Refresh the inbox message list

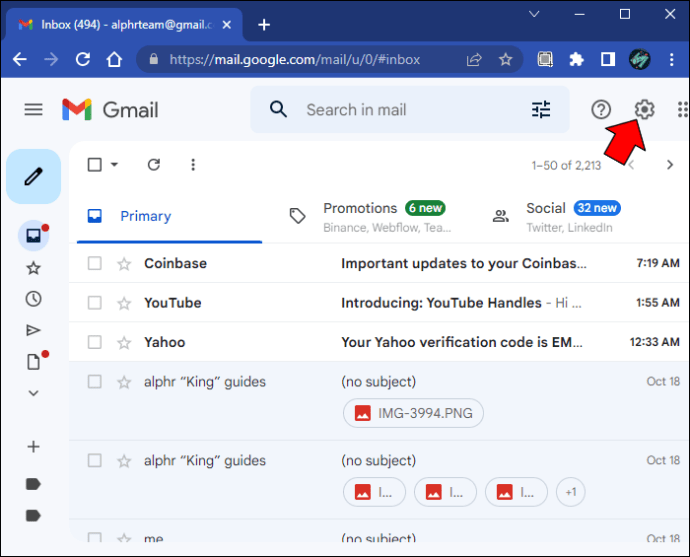(154, 165)
